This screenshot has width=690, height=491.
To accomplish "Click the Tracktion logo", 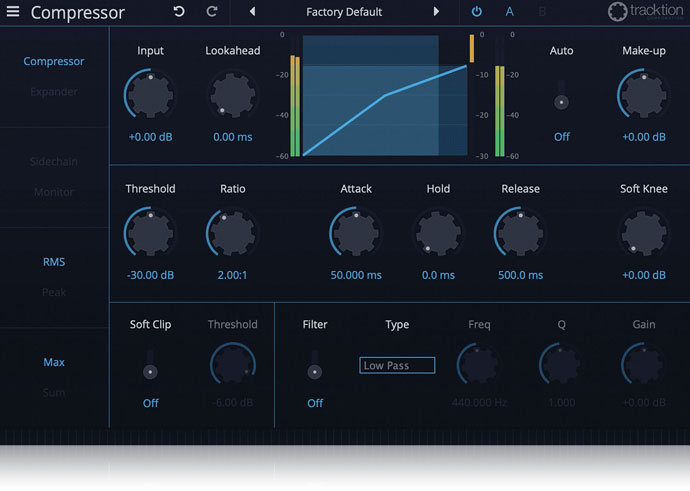I will 646,13.
